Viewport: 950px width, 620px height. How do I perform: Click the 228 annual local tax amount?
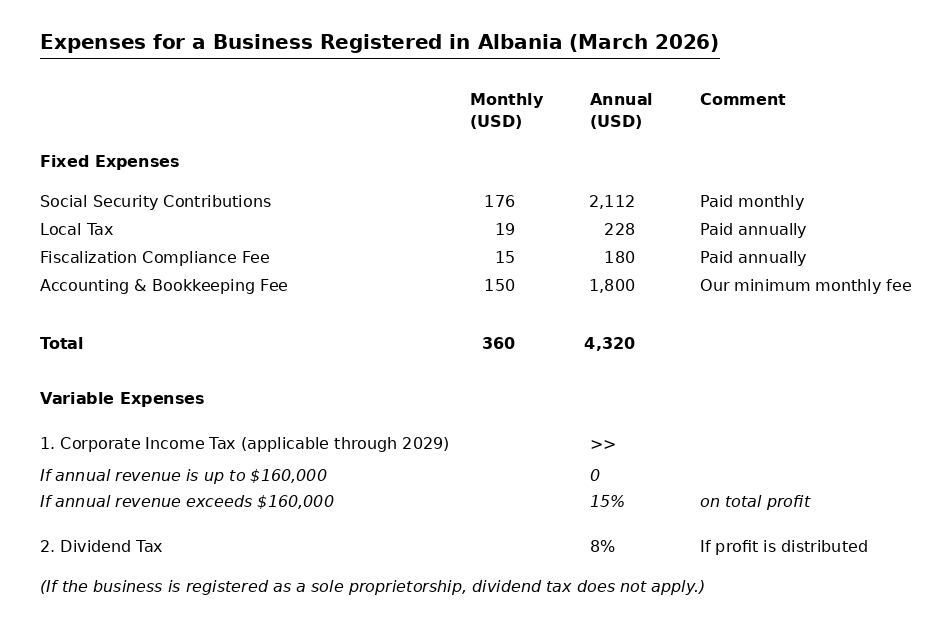[619, 230]
